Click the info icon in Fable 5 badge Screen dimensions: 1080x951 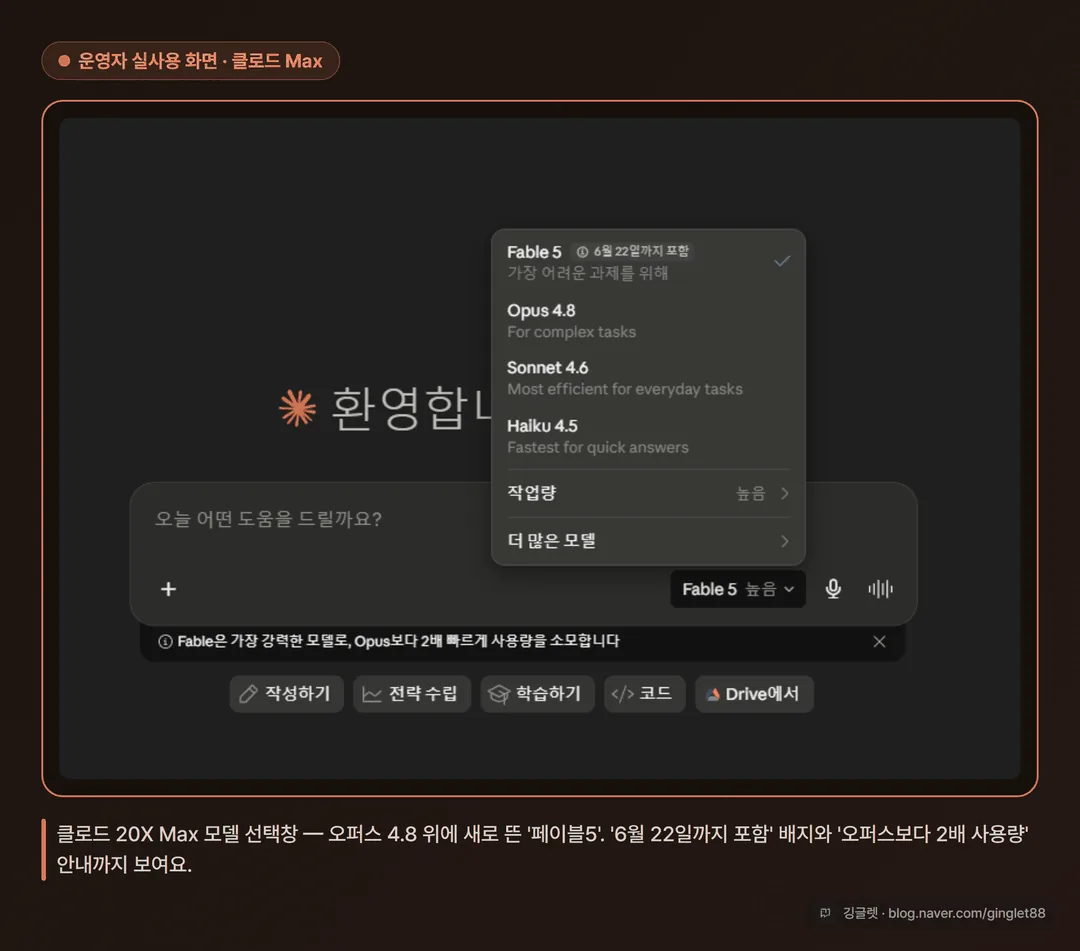click(x=582, y=251)
